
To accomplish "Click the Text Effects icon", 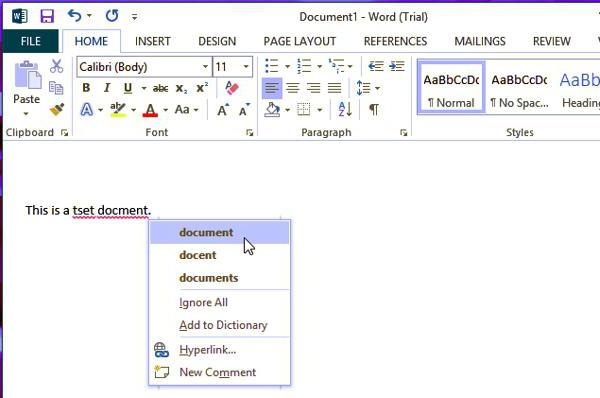I will point(87,110).
